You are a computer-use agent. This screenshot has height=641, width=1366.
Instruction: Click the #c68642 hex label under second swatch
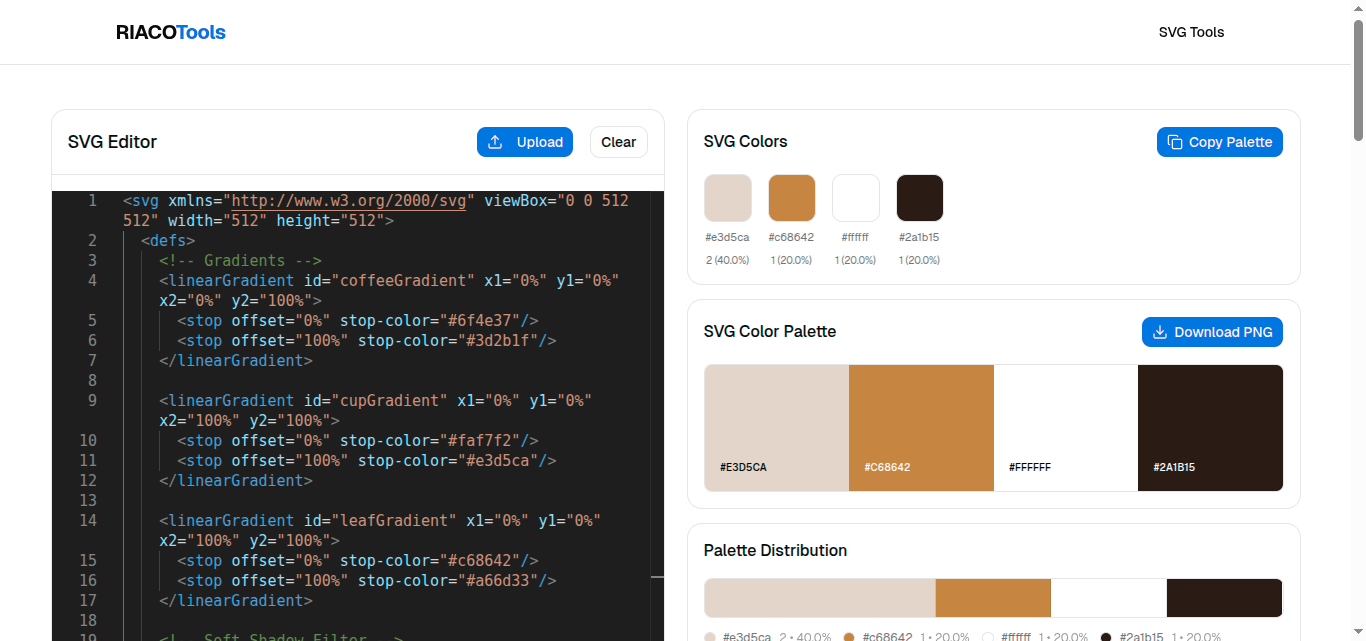(x=791, y=237)
